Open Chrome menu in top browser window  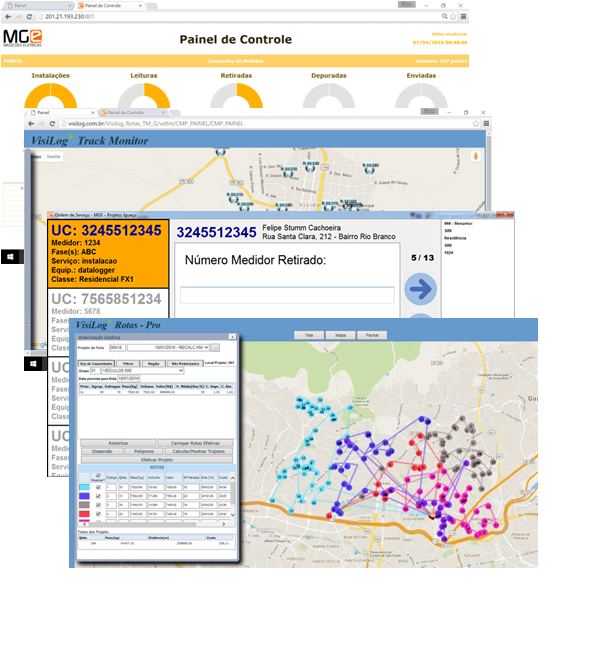[463, 16]
